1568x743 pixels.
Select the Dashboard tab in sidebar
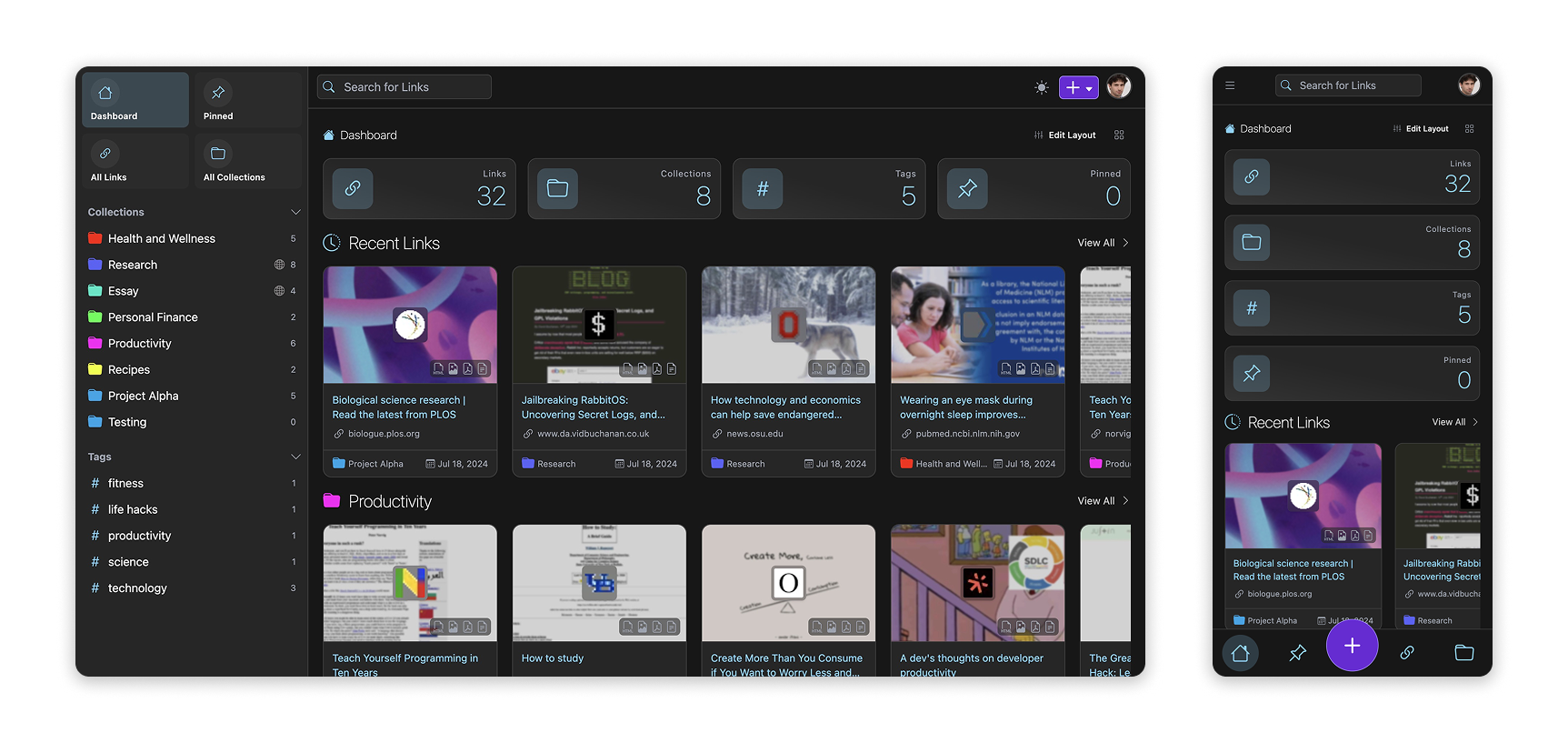click(135, 100)
